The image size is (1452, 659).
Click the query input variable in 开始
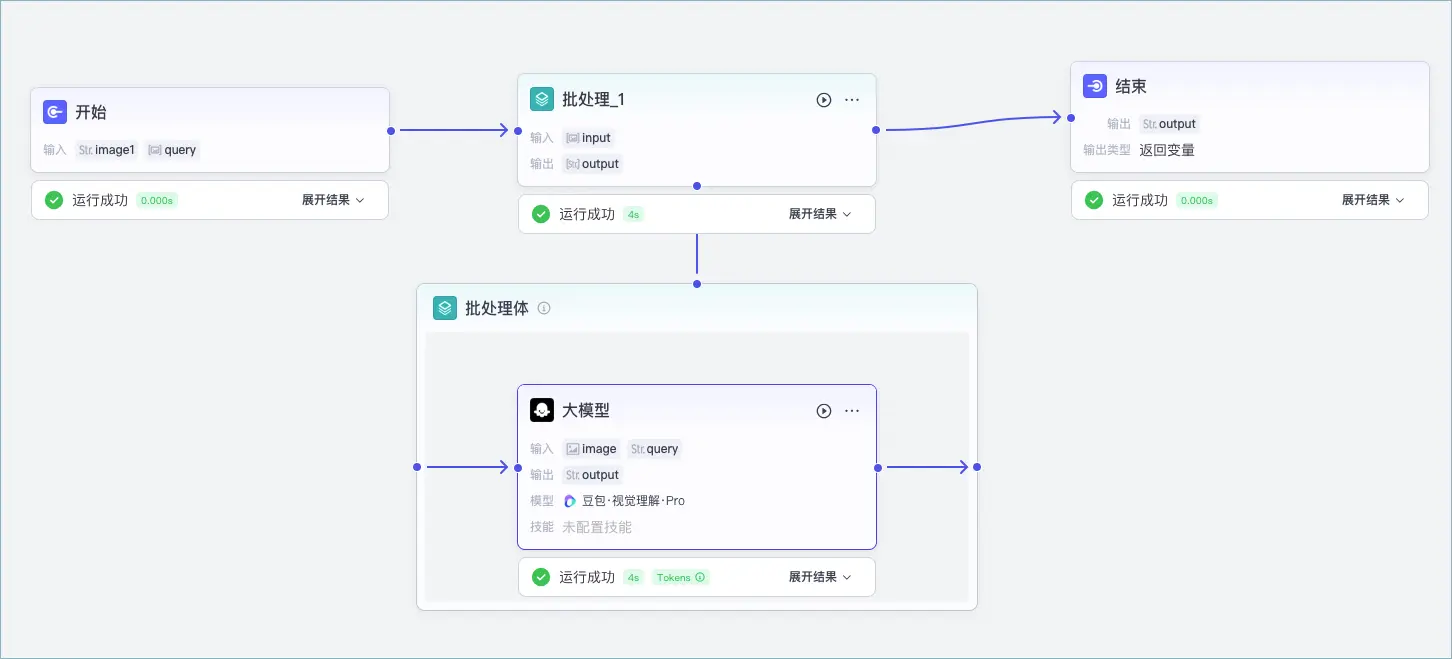click(x=172, y=150)
